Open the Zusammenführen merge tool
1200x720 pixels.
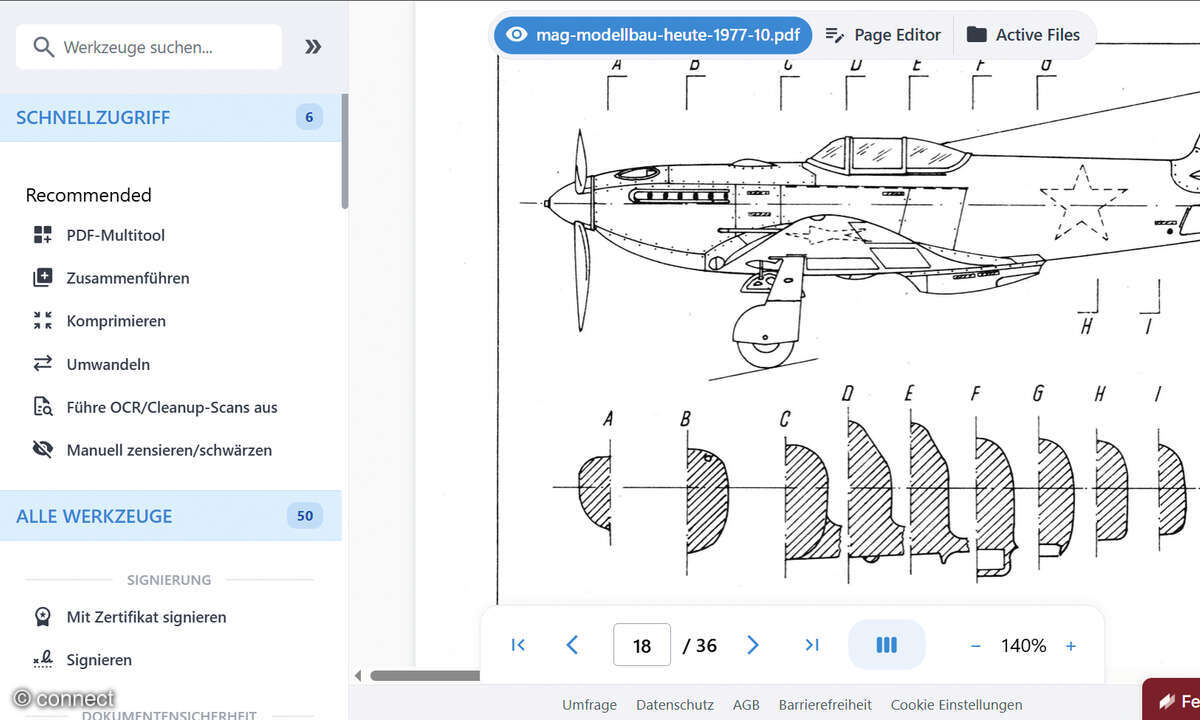127,278
